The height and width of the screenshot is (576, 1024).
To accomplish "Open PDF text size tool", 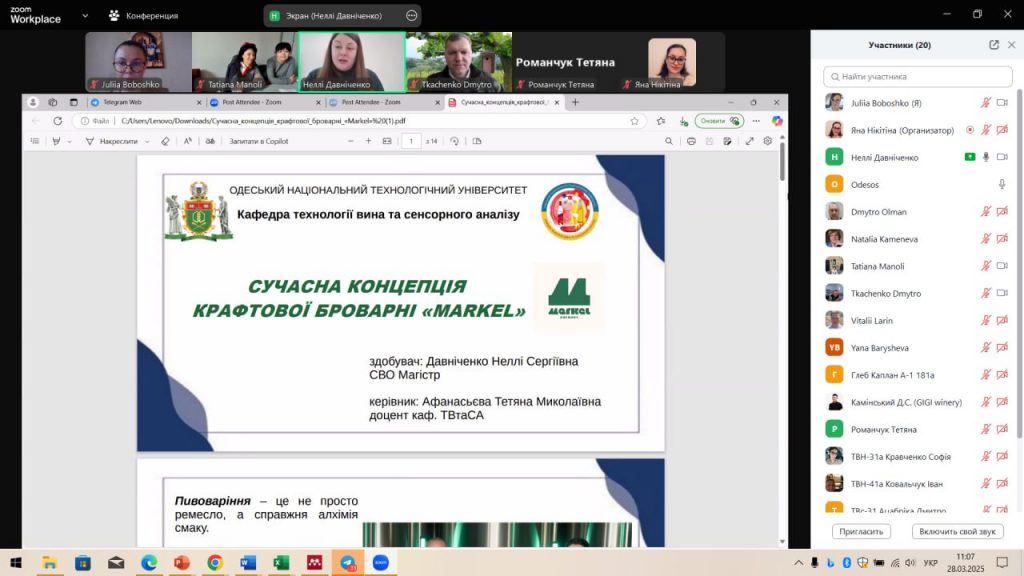I will pos(188,141).
